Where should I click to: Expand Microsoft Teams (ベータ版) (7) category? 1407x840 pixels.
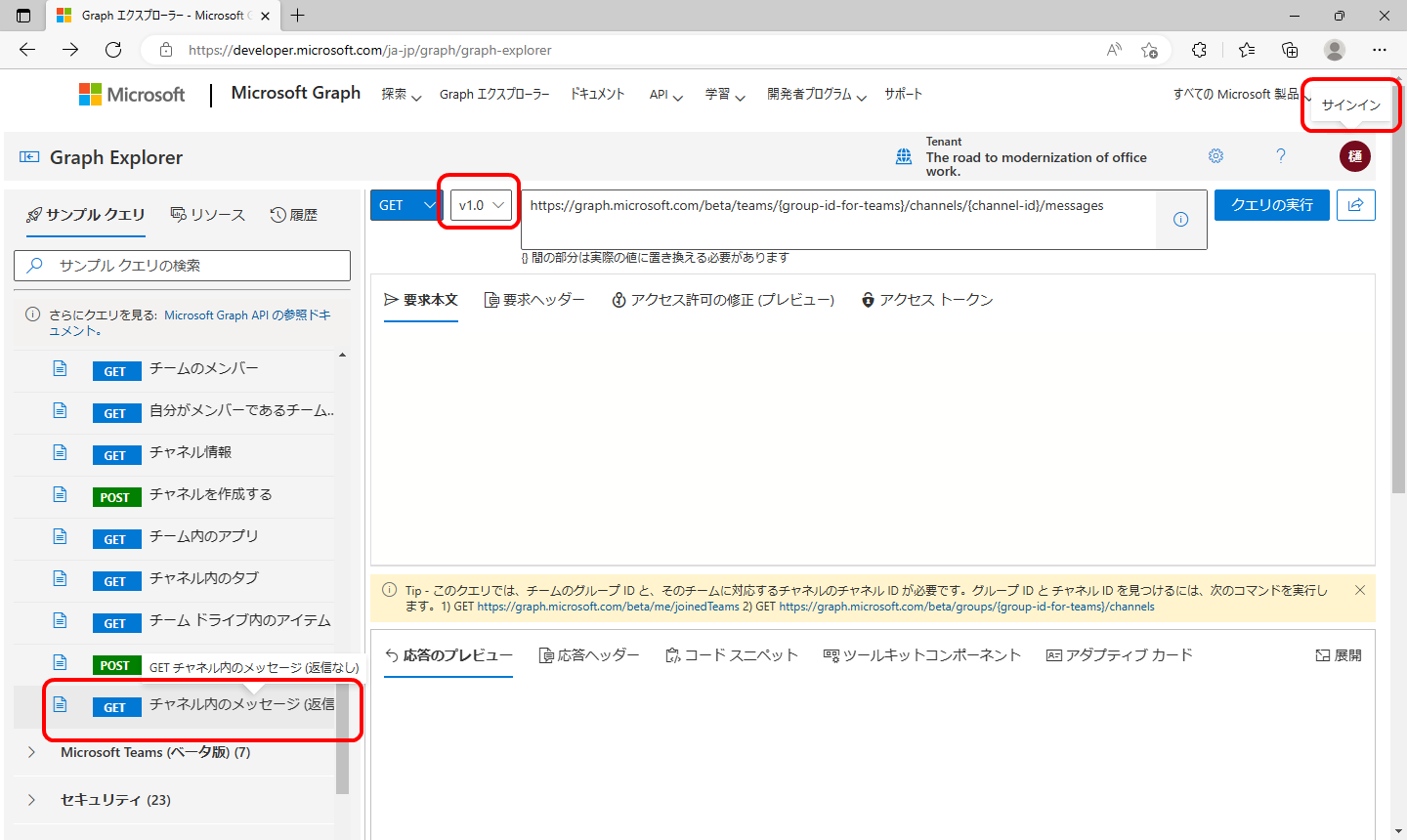174,752
